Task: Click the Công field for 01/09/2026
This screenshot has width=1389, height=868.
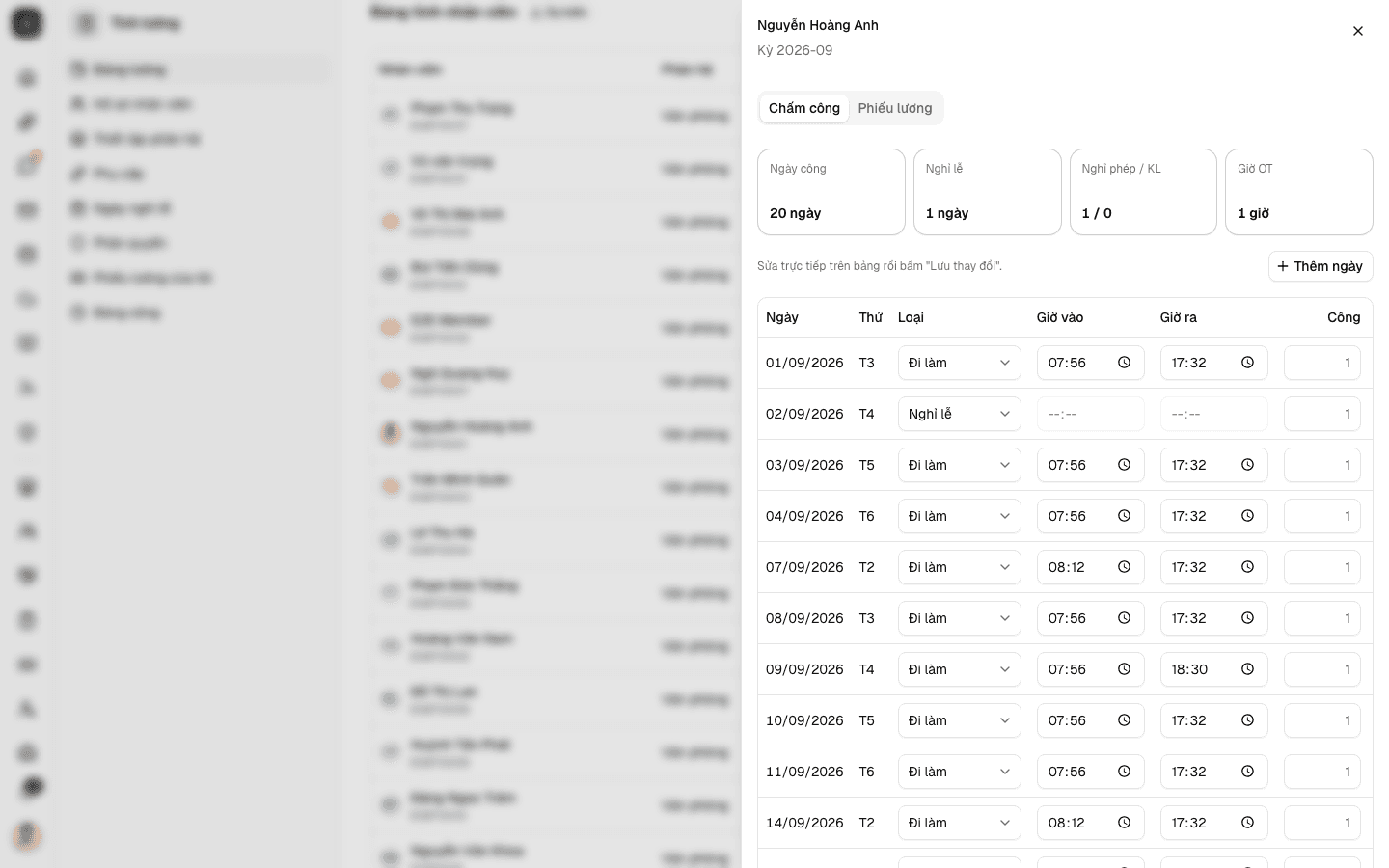Action: (1321, 363)
